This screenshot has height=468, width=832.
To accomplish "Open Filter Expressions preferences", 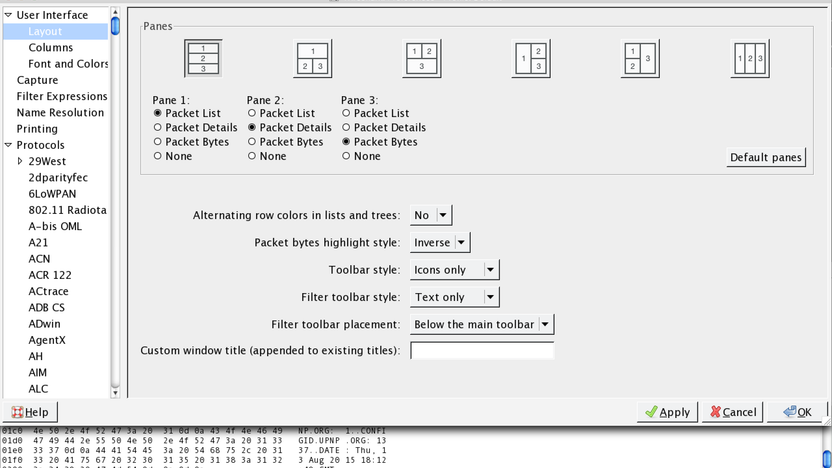I will coord(62,96).
